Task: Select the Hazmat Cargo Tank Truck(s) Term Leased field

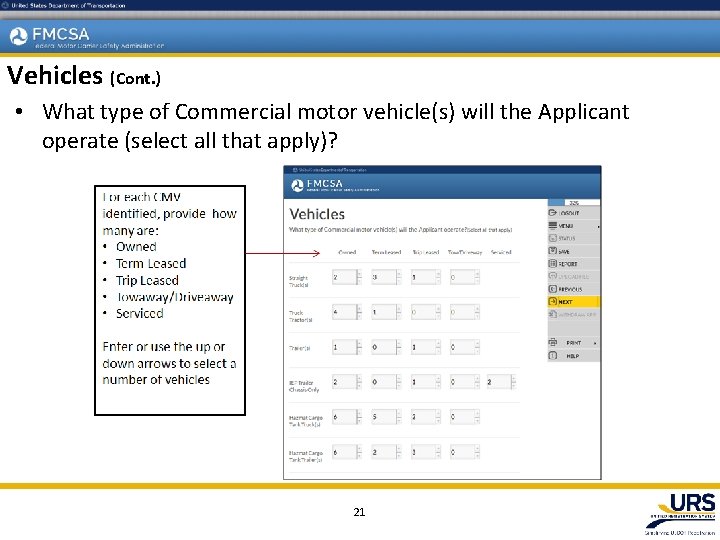Action: (386, 416)
